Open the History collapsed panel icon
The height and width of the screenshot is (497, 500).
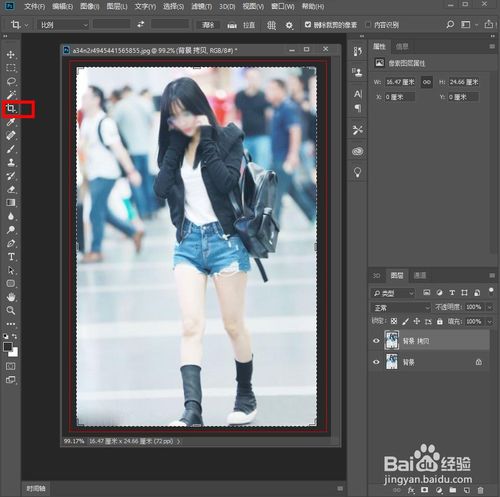357,51
